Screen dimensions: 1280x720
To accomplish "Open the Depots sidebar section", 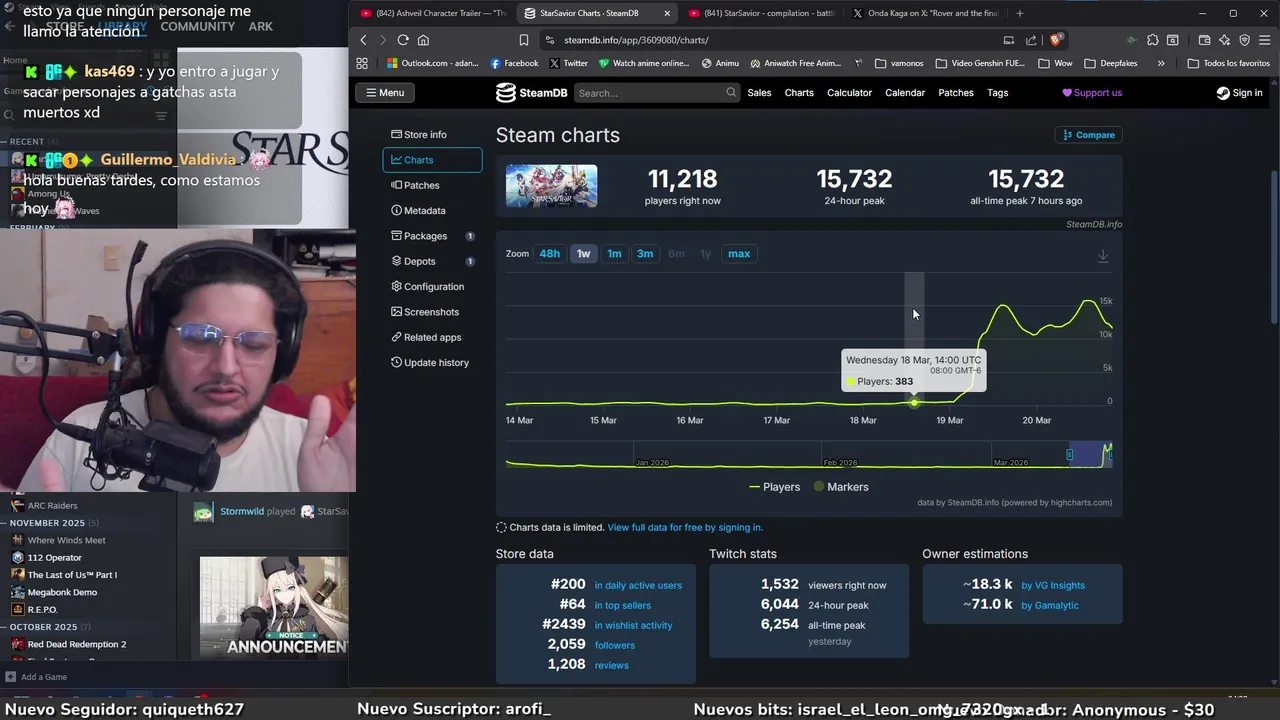I will click(x=432, y=261).
